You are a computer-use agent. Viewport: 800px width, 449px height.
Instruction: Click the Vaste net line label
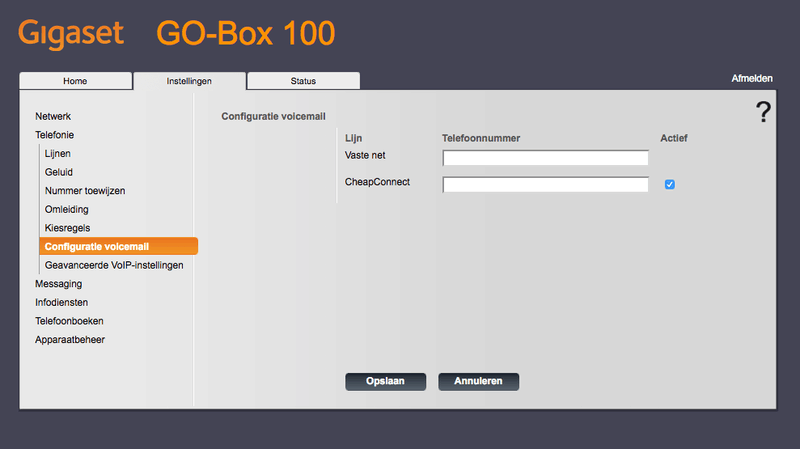coord(365,155)
